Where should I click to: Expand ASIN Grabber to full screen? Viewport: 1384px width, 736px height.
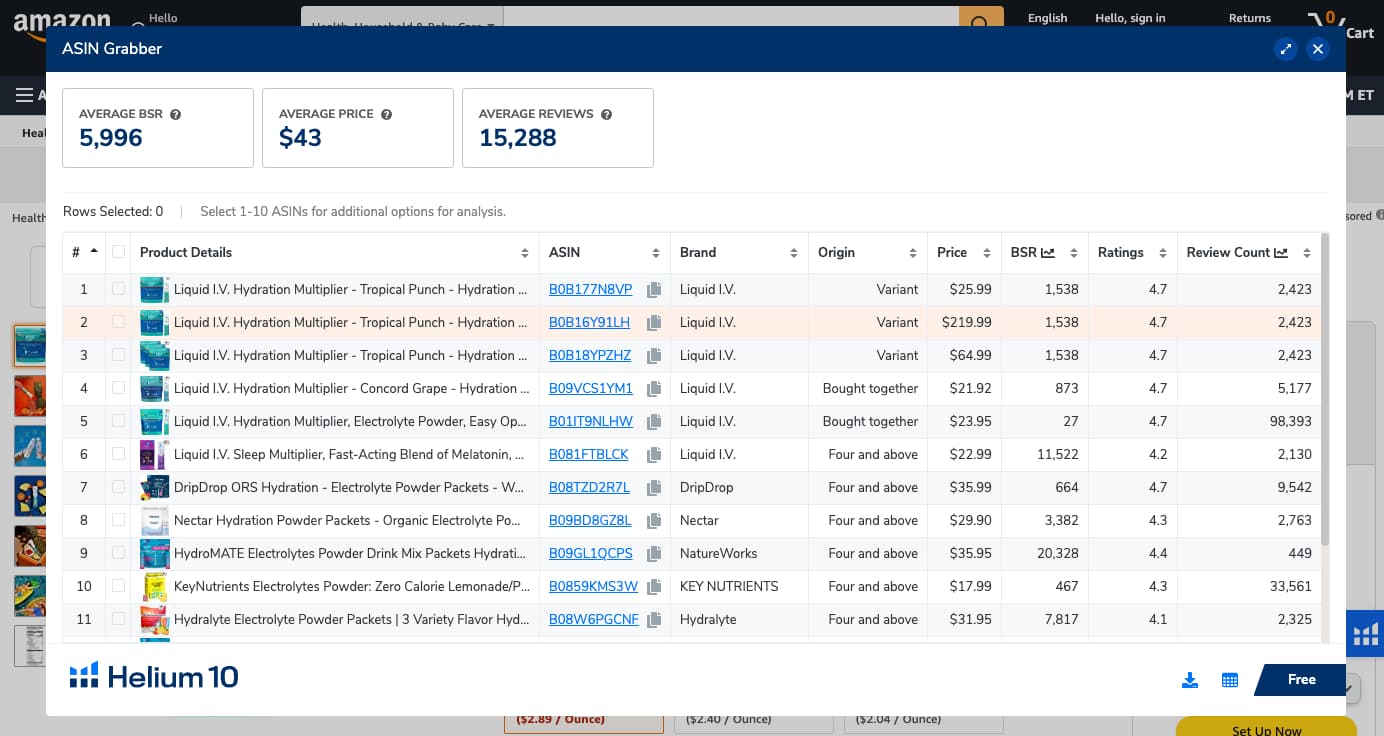[x=1286, y=49]
